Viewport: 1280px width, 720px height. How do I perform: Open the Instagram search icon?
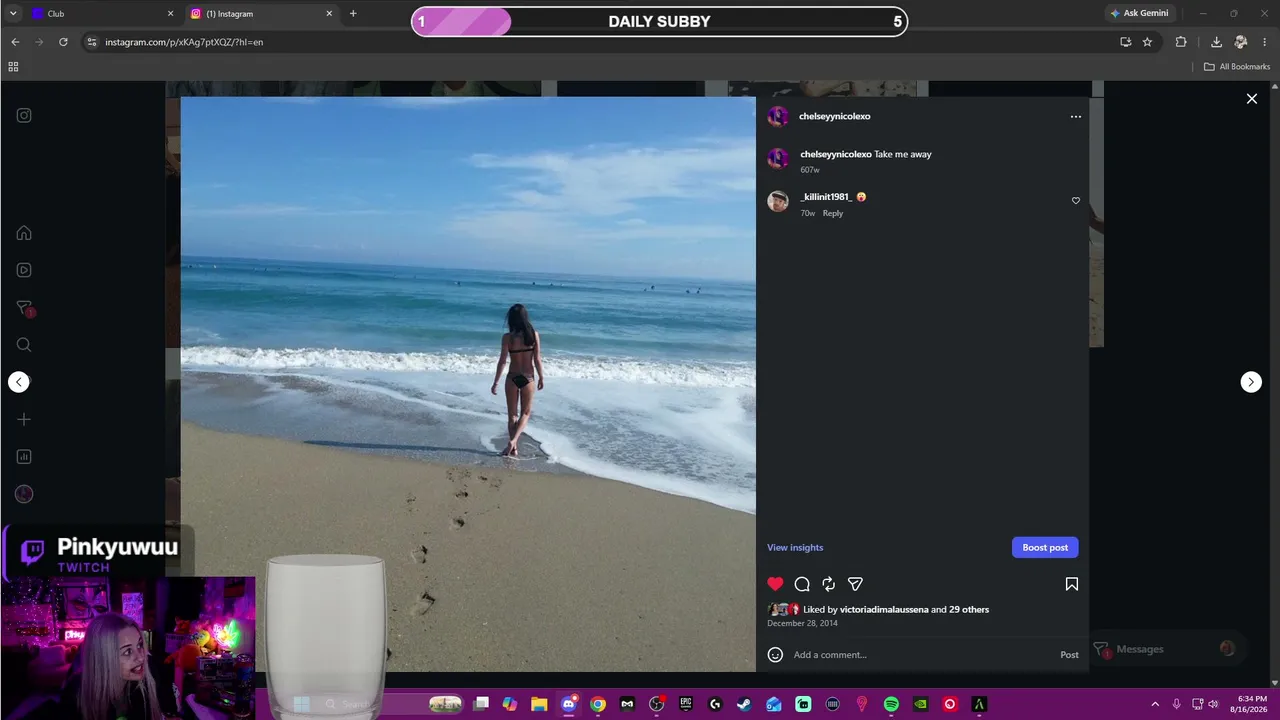(x=24, y=345)
